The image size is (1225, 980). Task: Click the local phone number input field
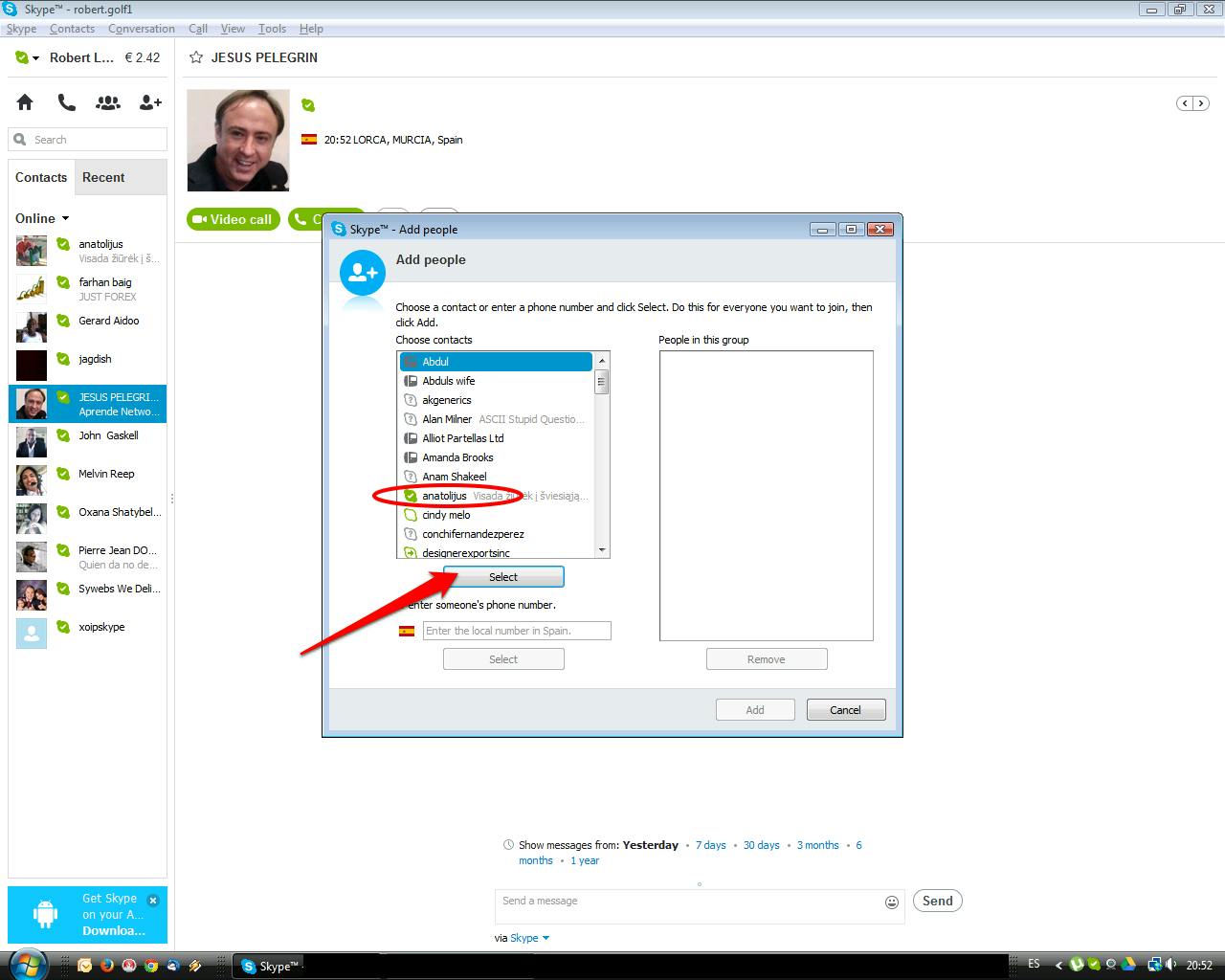pyautogui.click(x=517, y=631)
